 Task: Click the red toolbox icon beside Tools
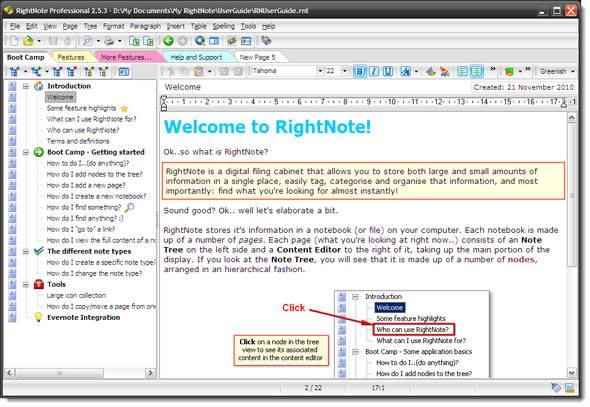click(x=39, y=284)
